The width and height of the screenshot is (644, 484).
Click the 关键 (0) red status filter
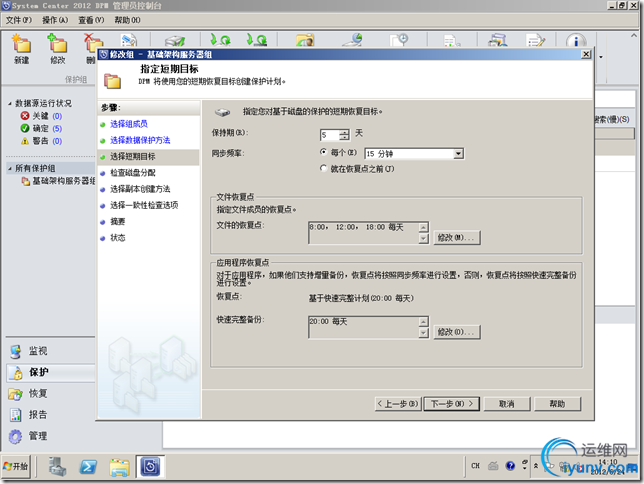click(x=41, y=116)
